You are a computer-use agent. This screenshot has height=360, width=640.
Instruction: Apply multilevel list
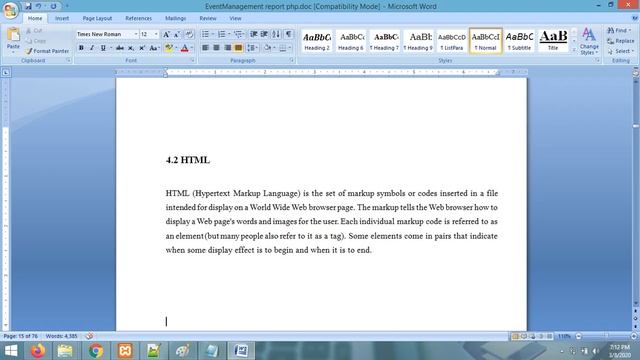[238, 34]
